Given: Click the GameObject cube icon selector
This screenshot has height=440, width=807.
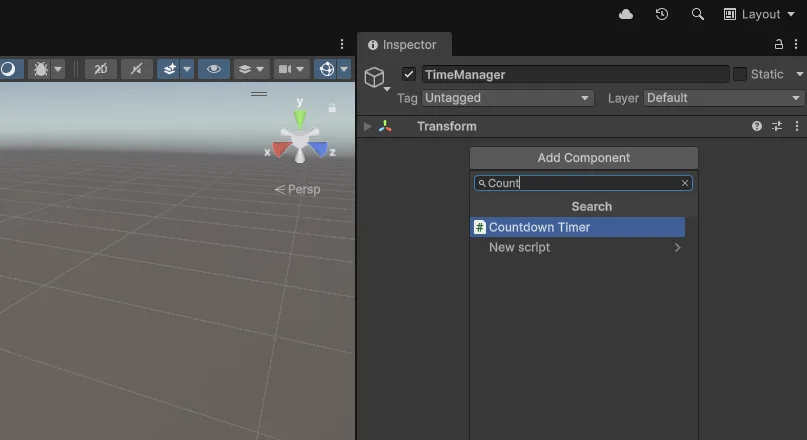Looking at the screenshot, I should pos(375,78).
